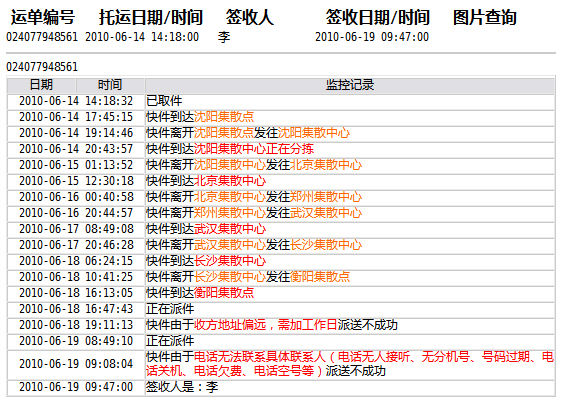
Task: Click the signing date 2010-06-19 09:47:00 at top
Action: tap(372, 37)
